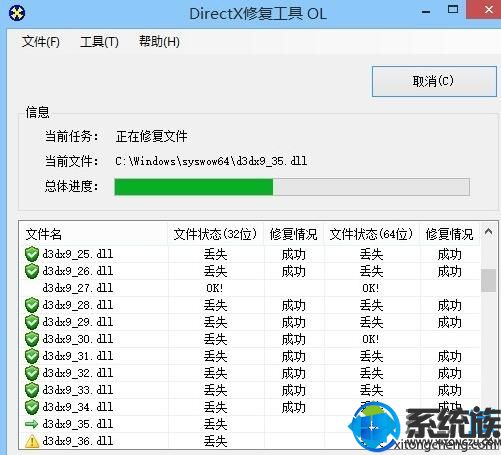The image size is (501, 455).
Task: Click the green shield next to d3dx9_31.dll
Action: click(32, 356)
